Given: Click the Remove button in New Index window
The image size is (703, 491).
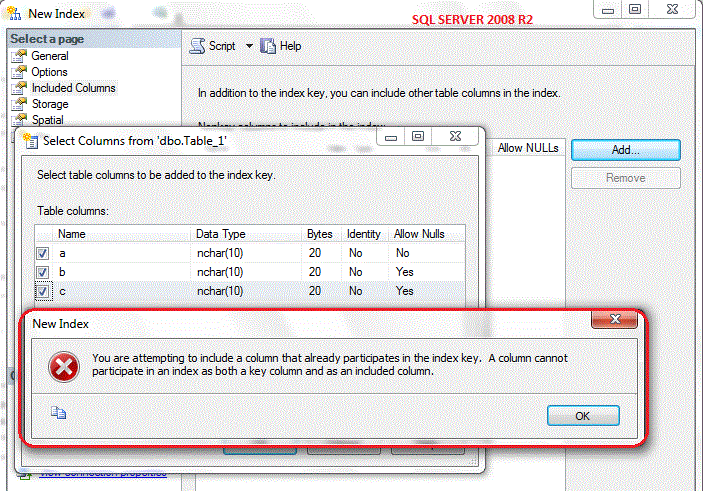Looking at the screenshot, I should click(626, 178).
